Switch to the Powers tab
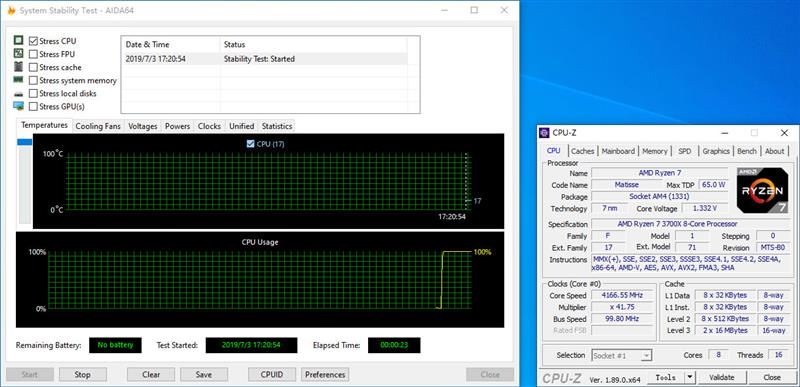Screen dimensions: 800x387 click(177, 126)
